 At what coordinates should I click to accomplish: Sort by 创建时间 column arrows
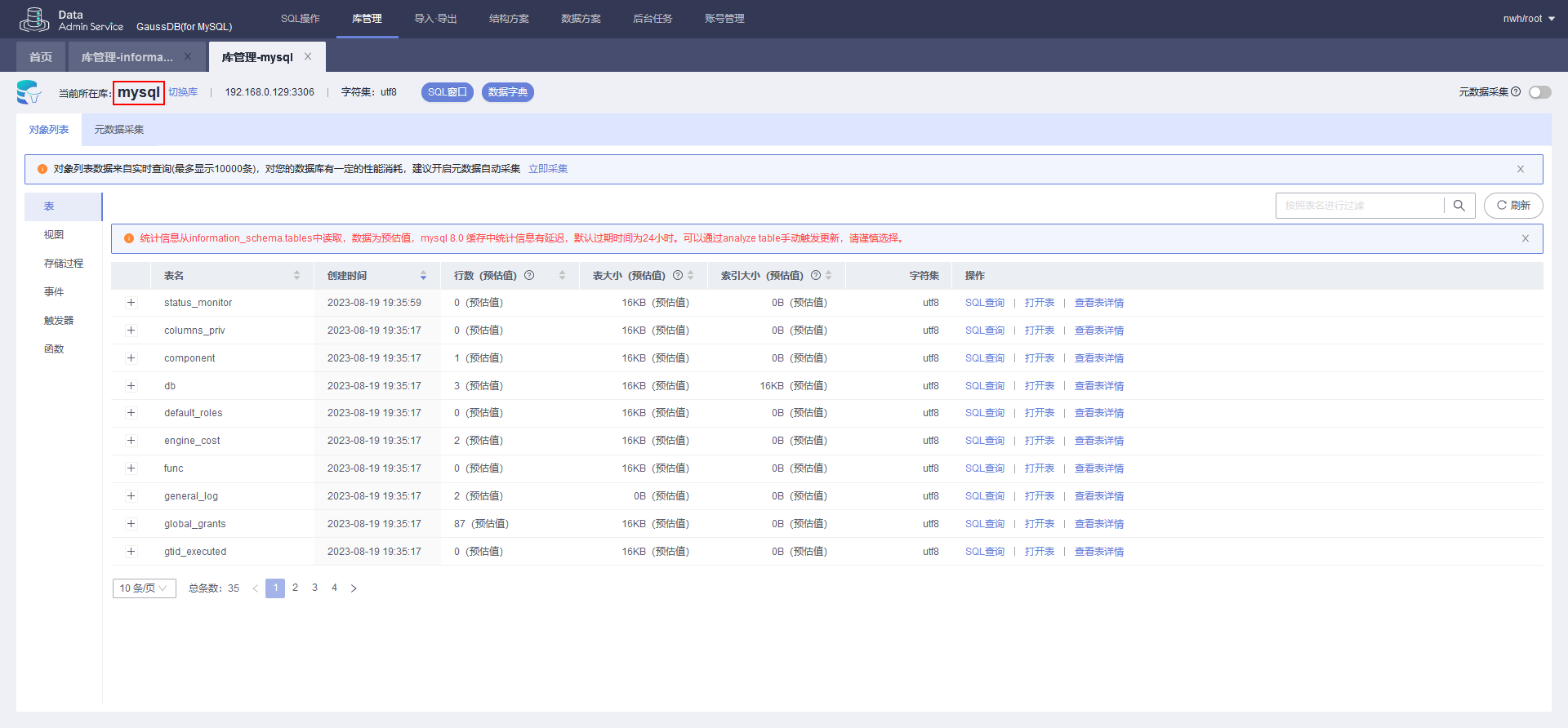423,276
